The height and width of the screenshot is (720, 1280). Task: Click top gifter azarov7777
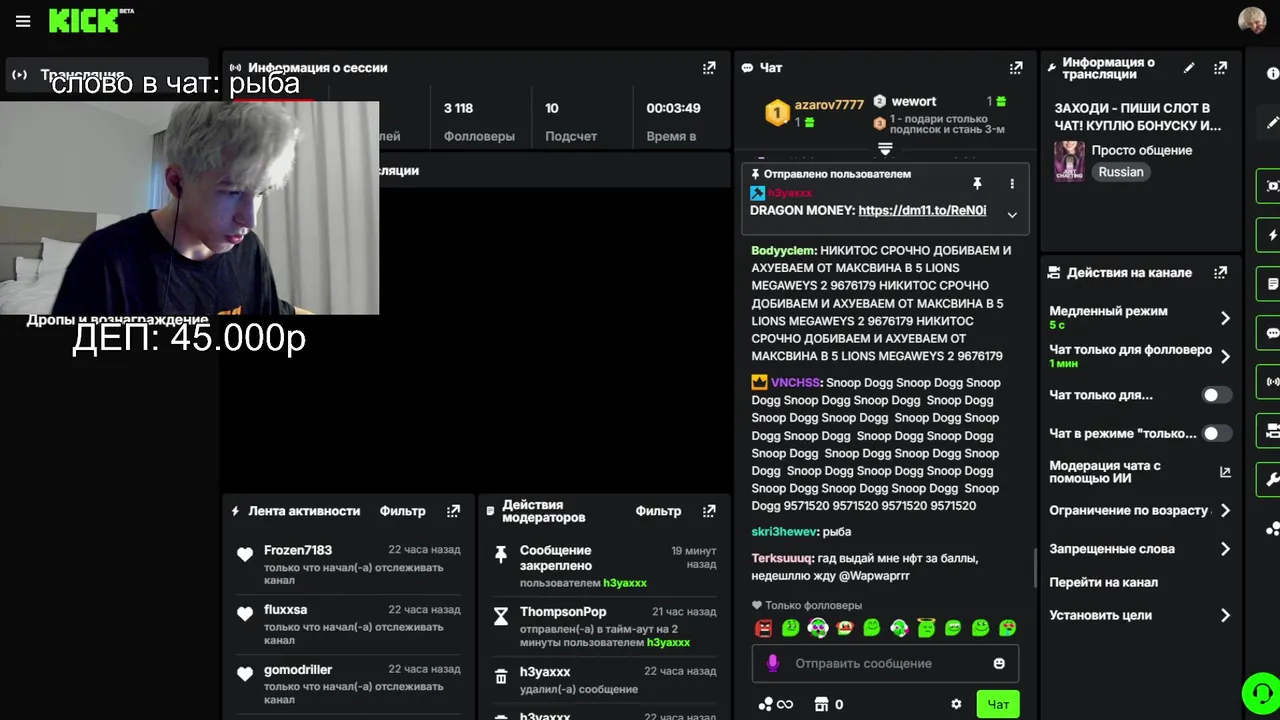(828, 104)
